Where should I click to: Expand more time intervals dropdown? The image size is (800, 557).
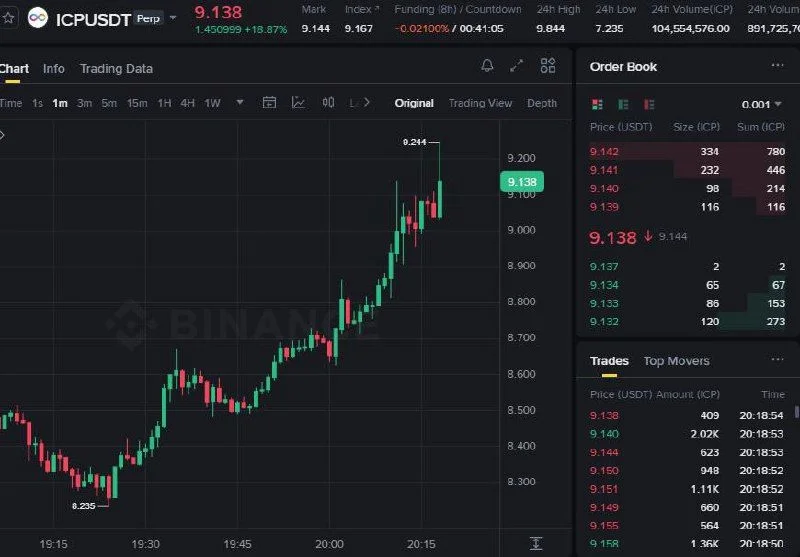(240, 103)
